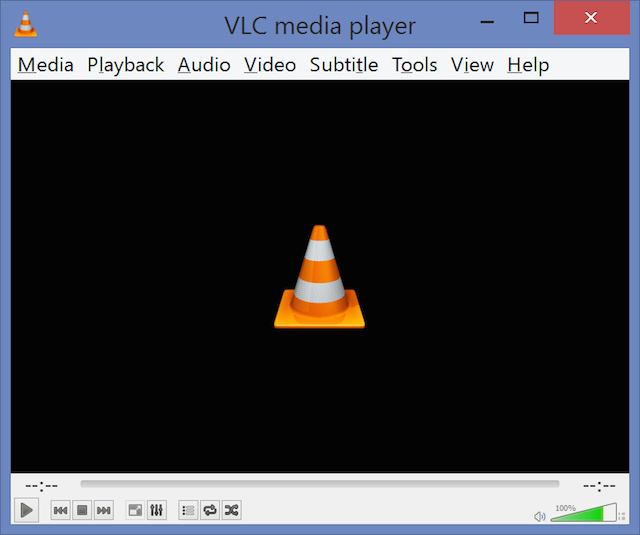Open extended settings equalizer icon

(156, 510)
